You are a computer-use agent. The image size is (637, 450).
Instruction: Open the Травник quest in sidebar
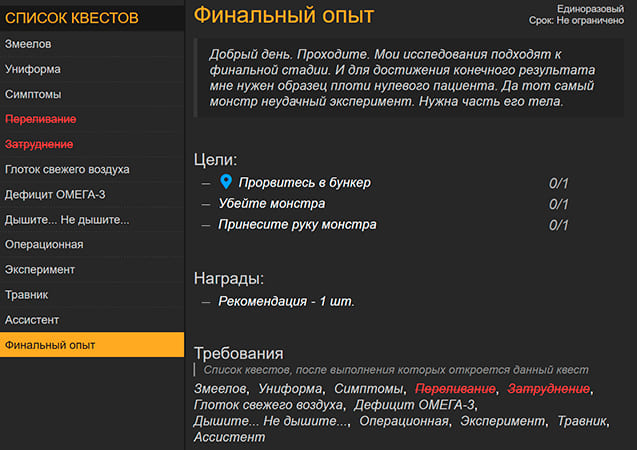[x=27, y=295]
